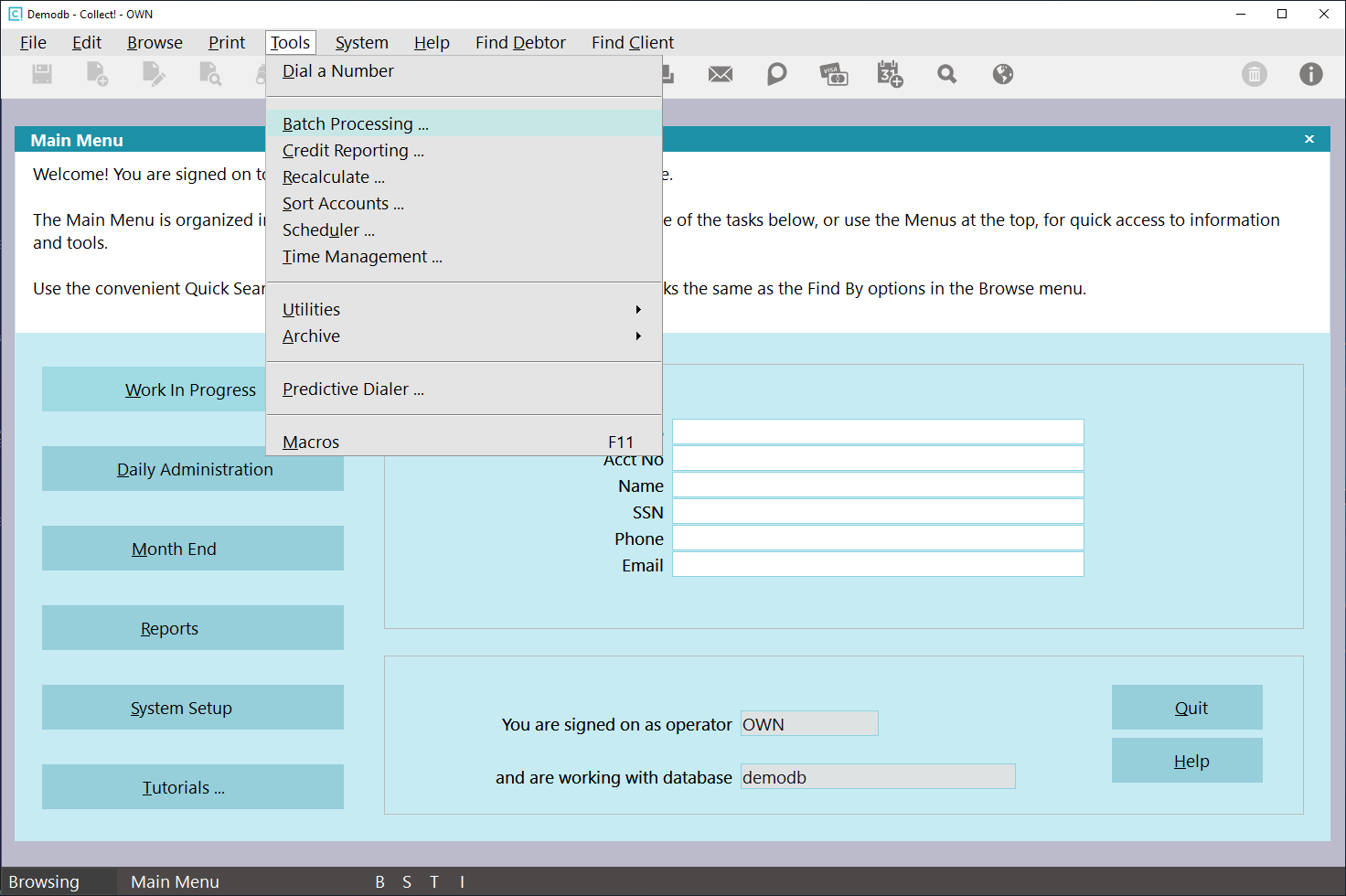
Task: Open the Edit menu
Action: [x=87, y=43]
